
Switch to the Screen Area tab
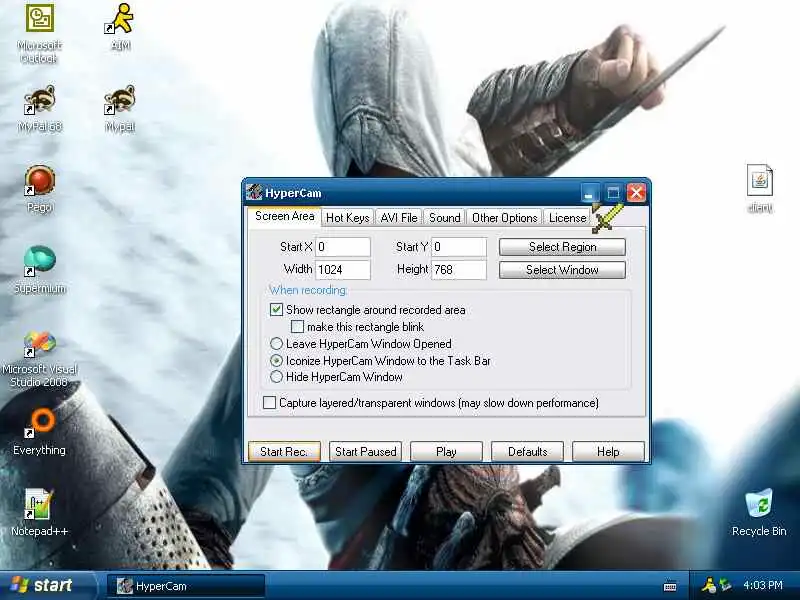(284, 216)
